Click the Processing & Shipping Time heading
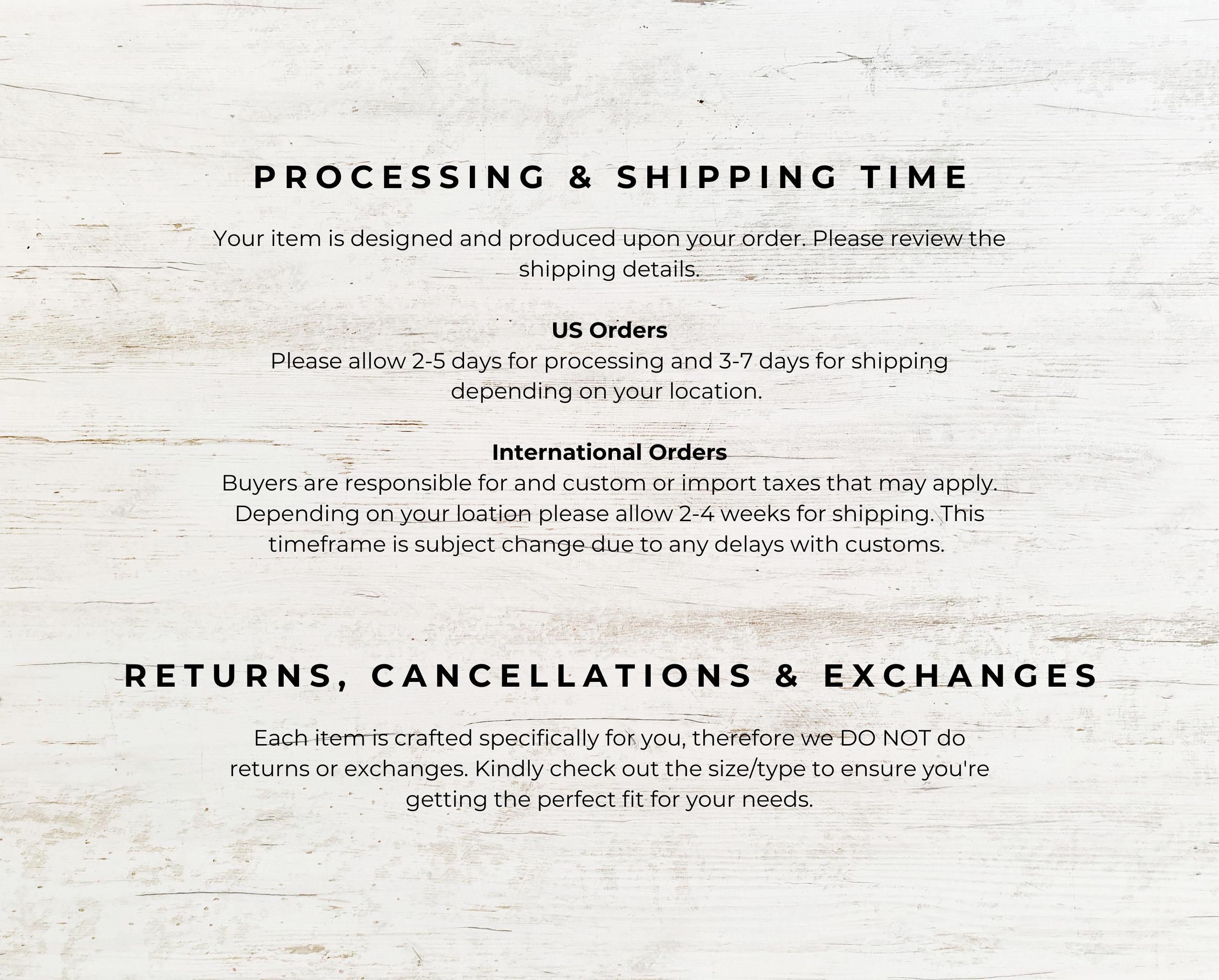Viewport: 1219px width, 980px height. point(610,177)
